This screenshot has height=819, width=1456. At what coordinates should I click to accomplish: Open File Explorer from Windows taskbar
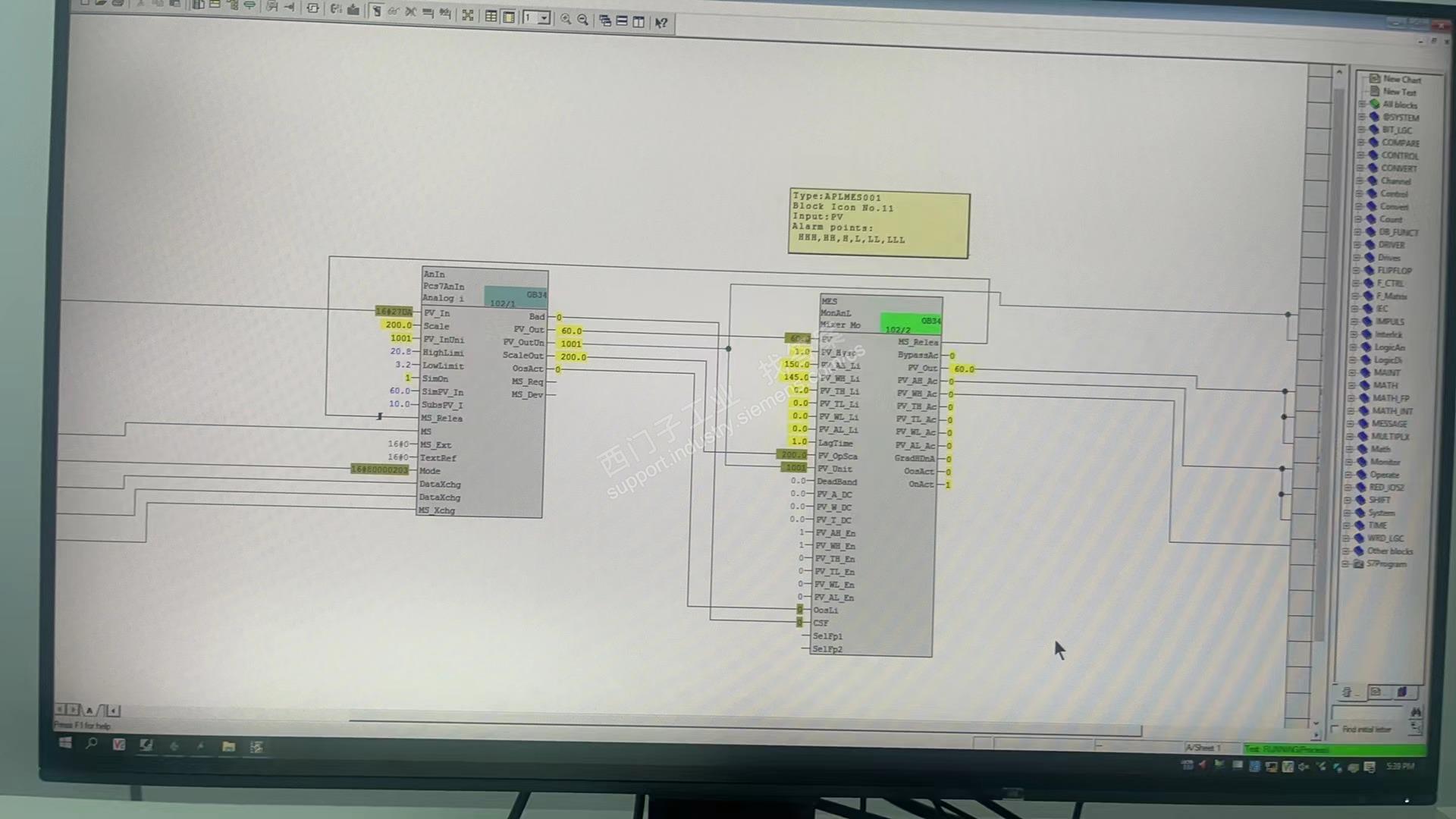click(228, 746)
